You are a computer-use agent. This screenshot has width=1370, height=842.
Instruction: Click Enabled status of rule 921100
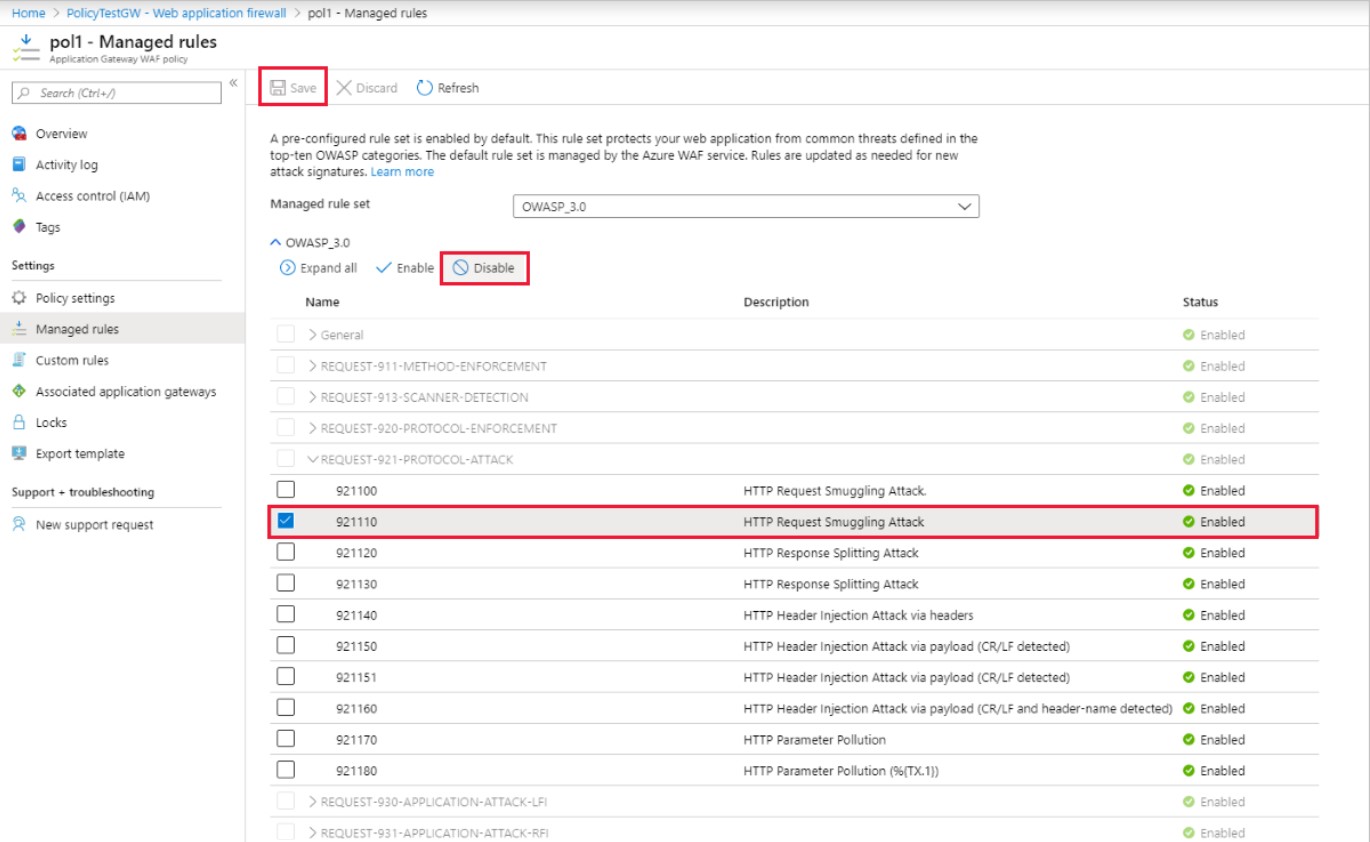pyautogui.click(x=1214, y=490)
